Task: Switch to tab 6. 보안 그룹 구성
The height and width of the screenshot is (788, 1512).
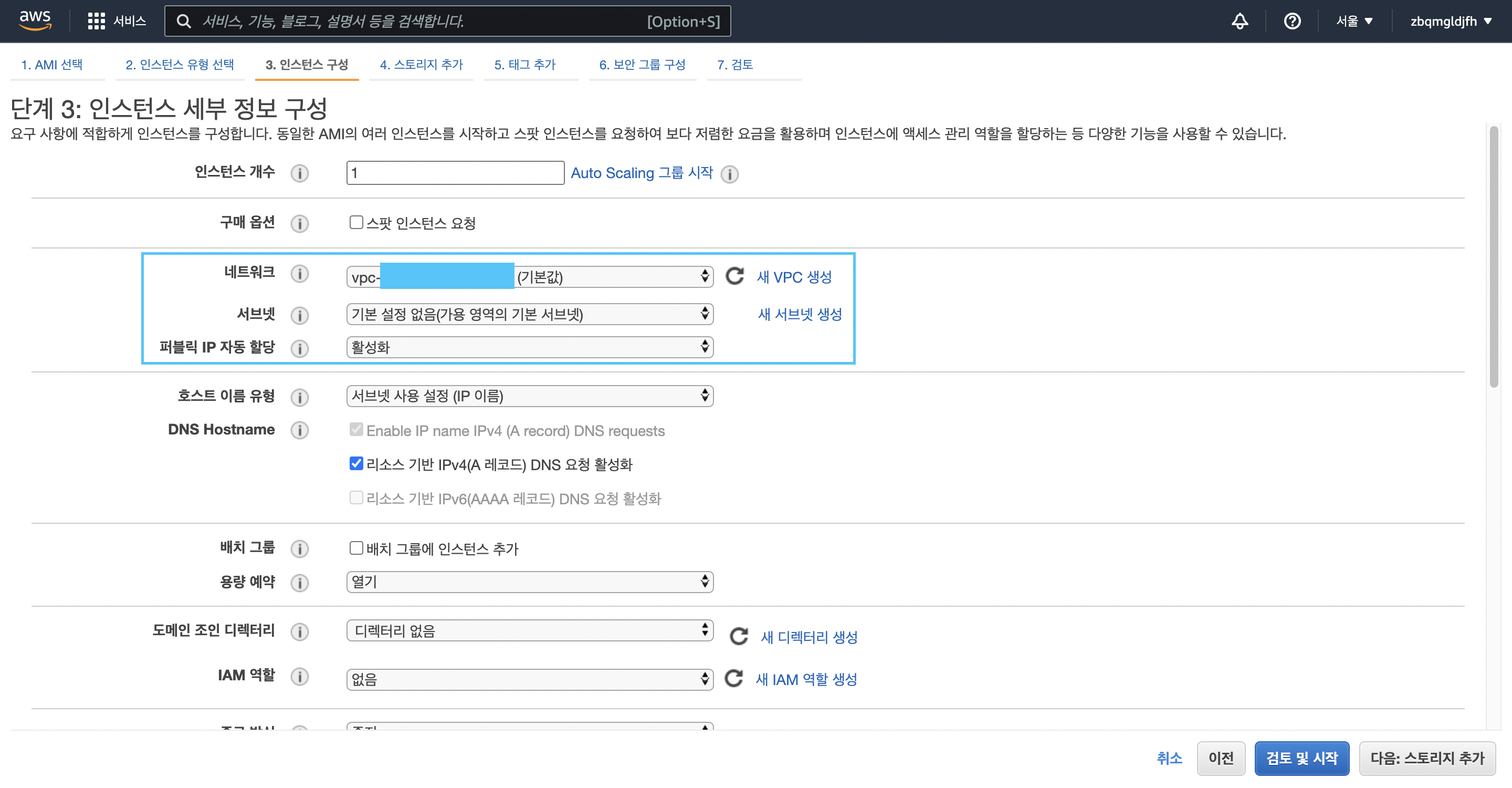Action: point(642,65)
